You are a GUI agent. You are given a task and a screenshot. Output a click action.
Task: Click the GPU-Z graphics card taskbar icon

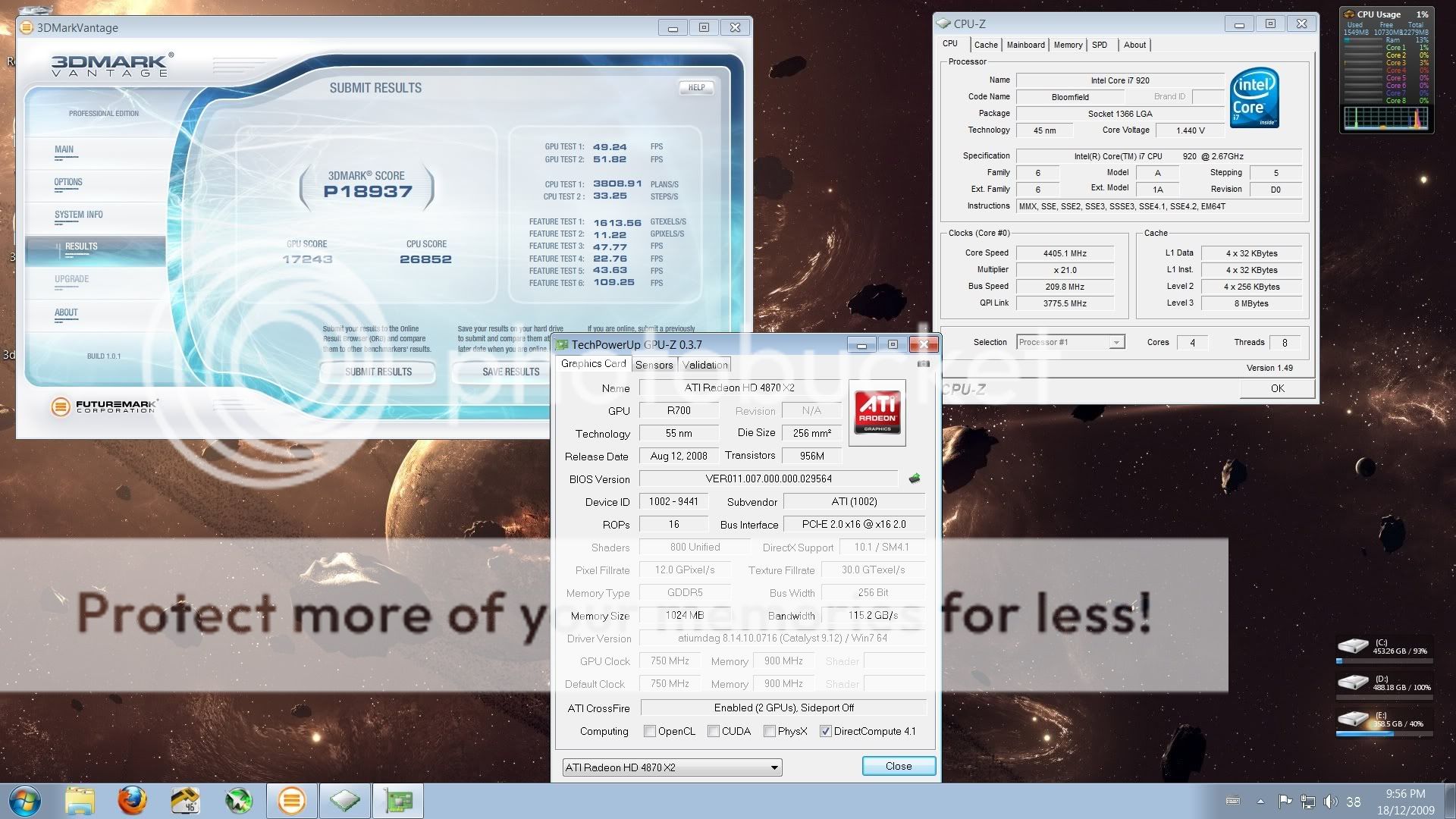pos(398,801)
